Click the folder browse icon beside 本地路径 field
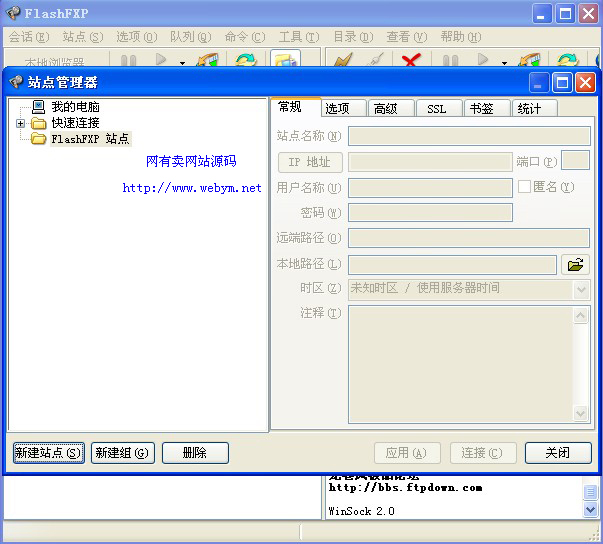The width and height of the screenshot is (603, 544). (575, 265)
